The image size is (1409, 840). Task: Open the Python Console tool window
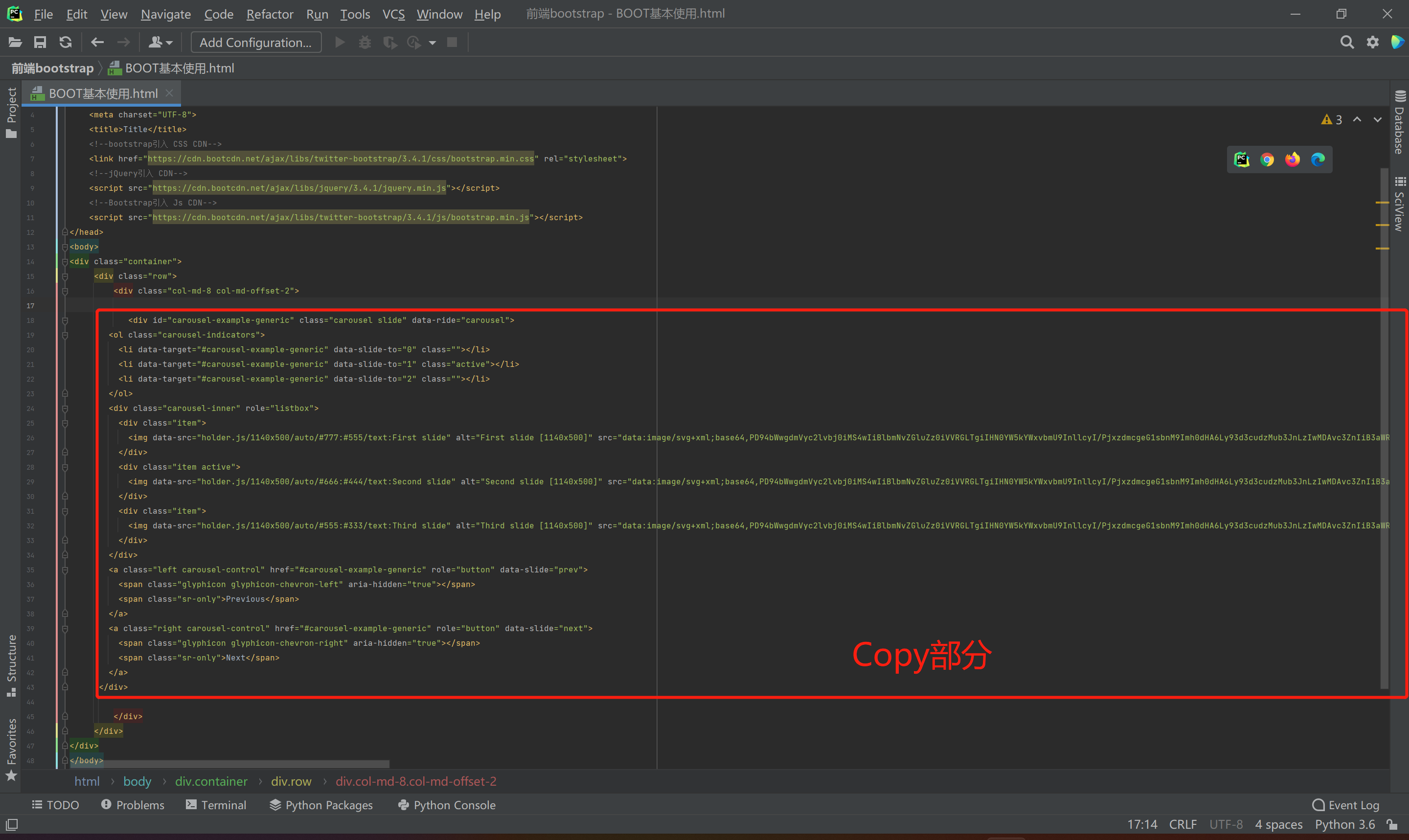click(447, 805)
